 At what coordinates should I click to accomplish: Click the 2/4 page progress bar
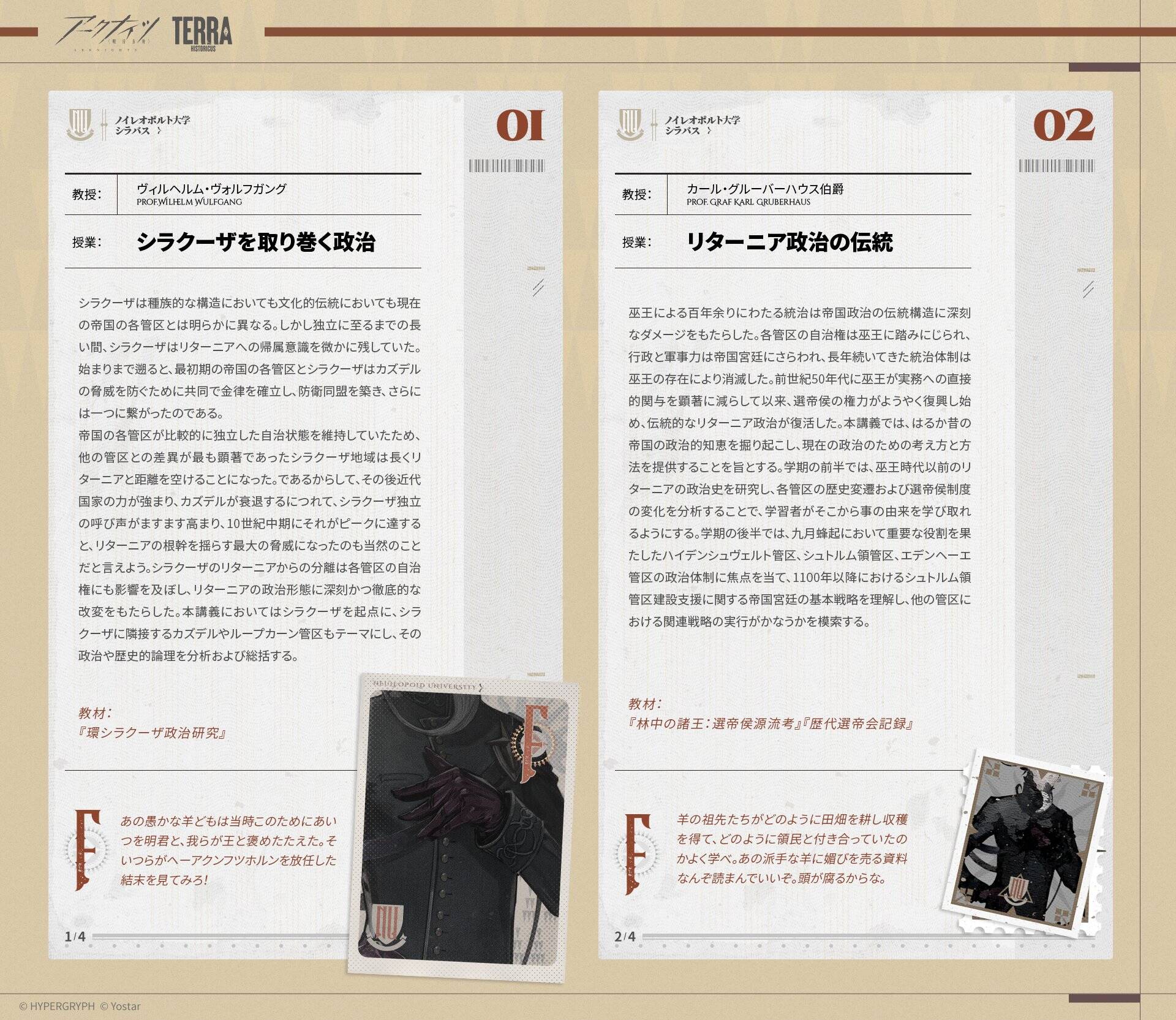(x=796, y=936)
